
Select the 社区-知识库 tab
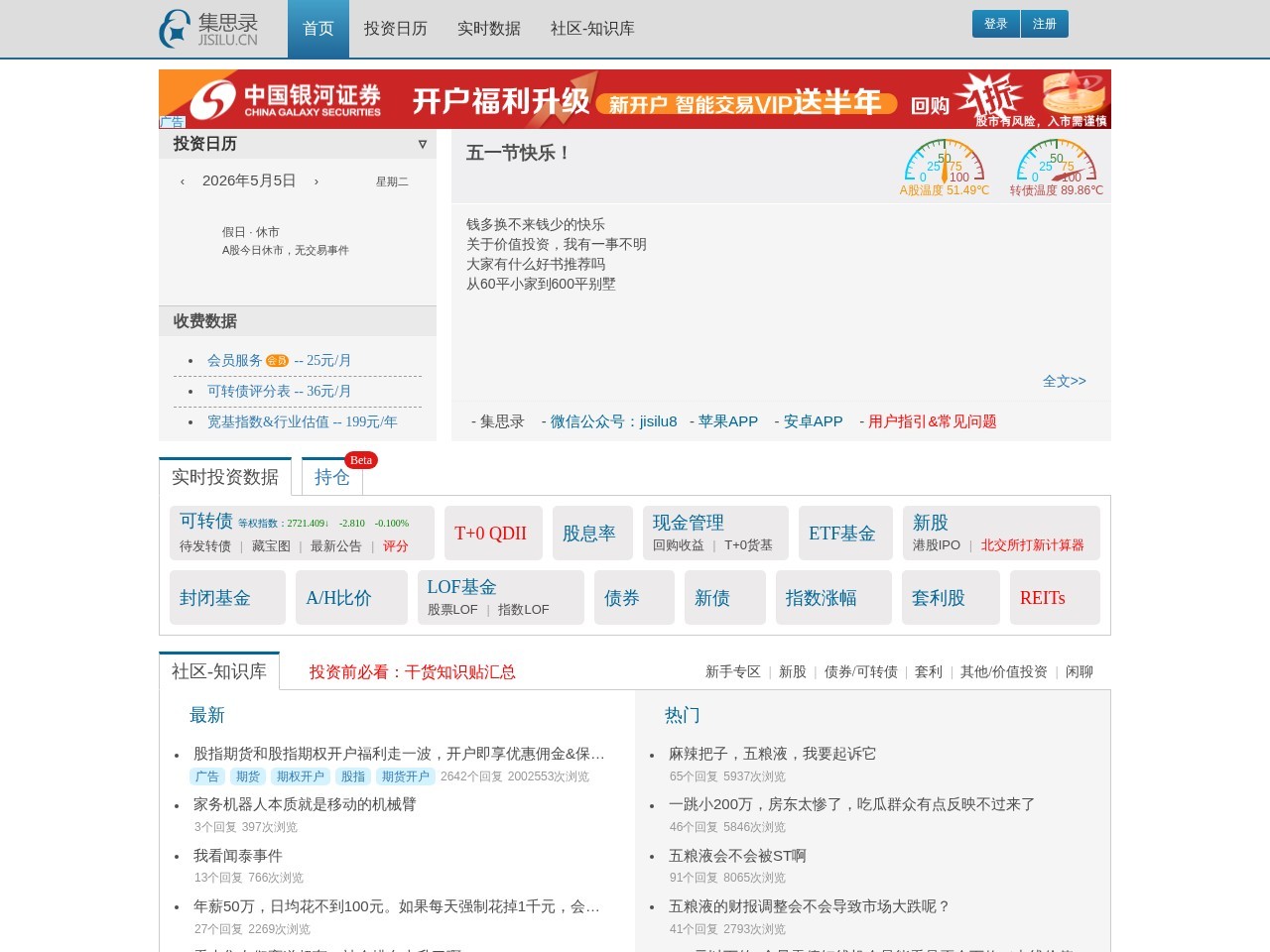point(219,671)
